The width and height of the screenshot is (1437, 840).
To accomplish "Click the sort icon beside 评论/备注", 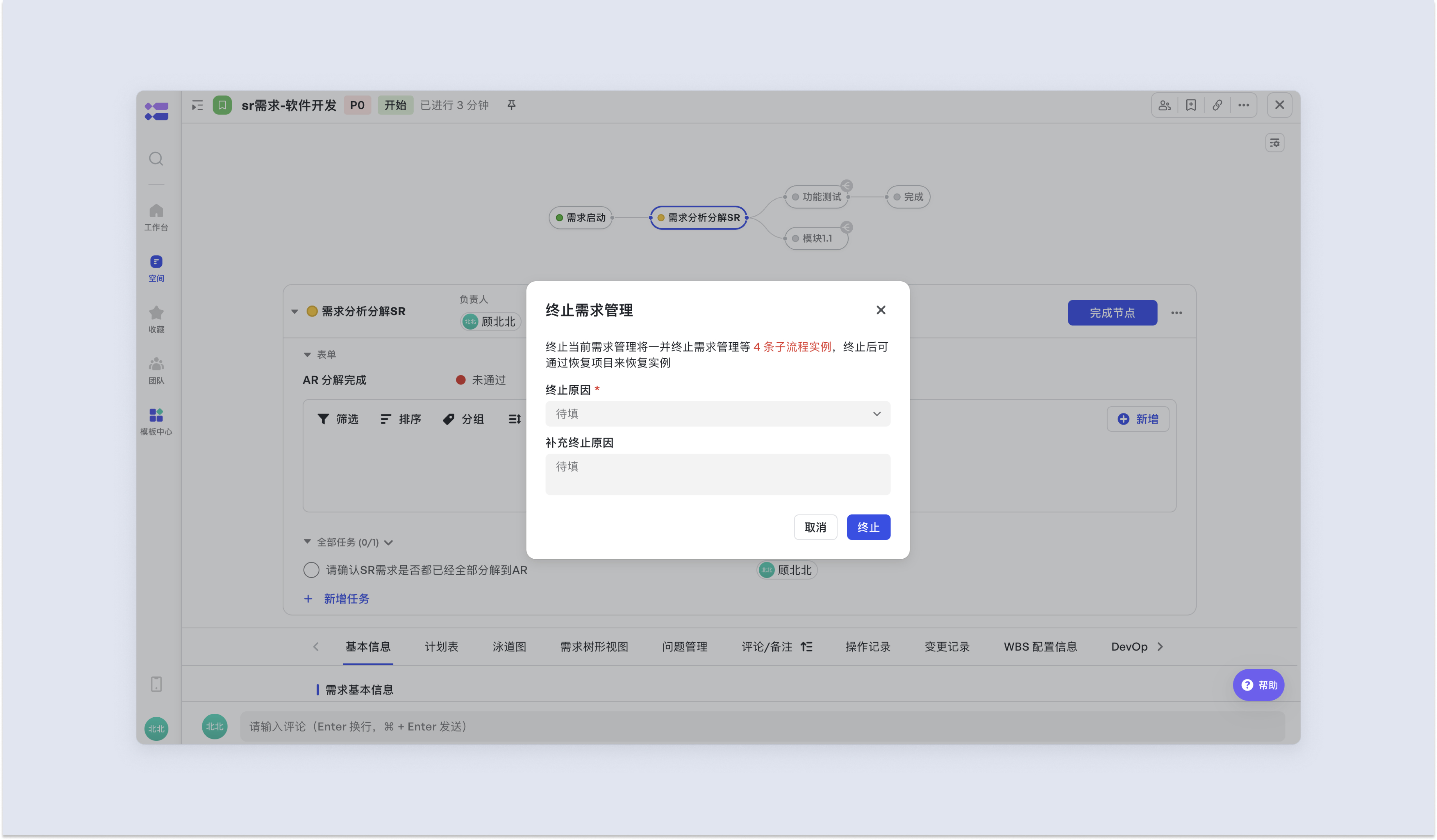I will coord(806,646).
